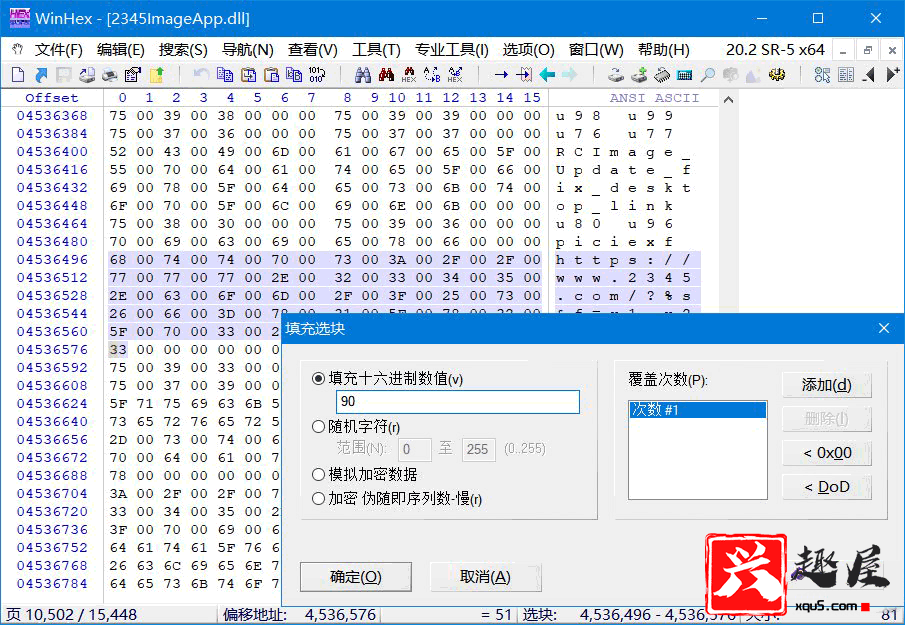This screenshot has height=625, width=905.
Task: Click offset row 04536576
Action: point(52,349)
